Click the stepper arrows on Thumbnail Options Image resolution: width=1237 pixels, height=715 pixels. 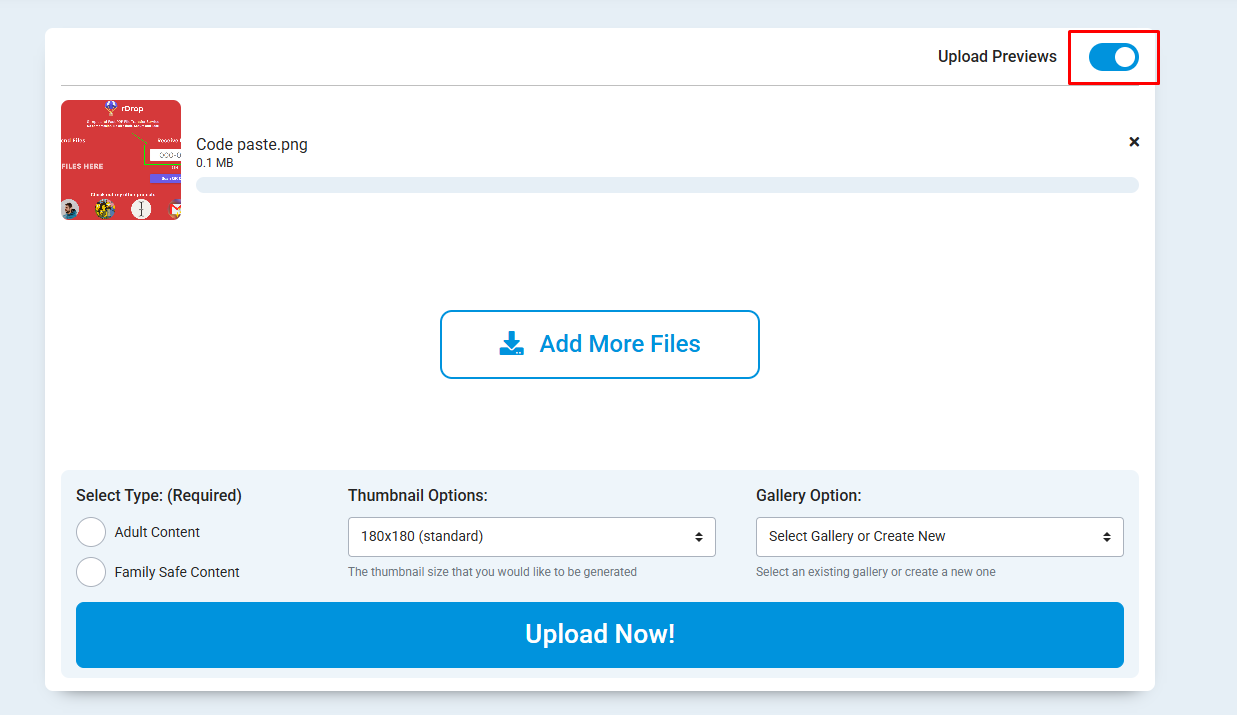(700, 537)
